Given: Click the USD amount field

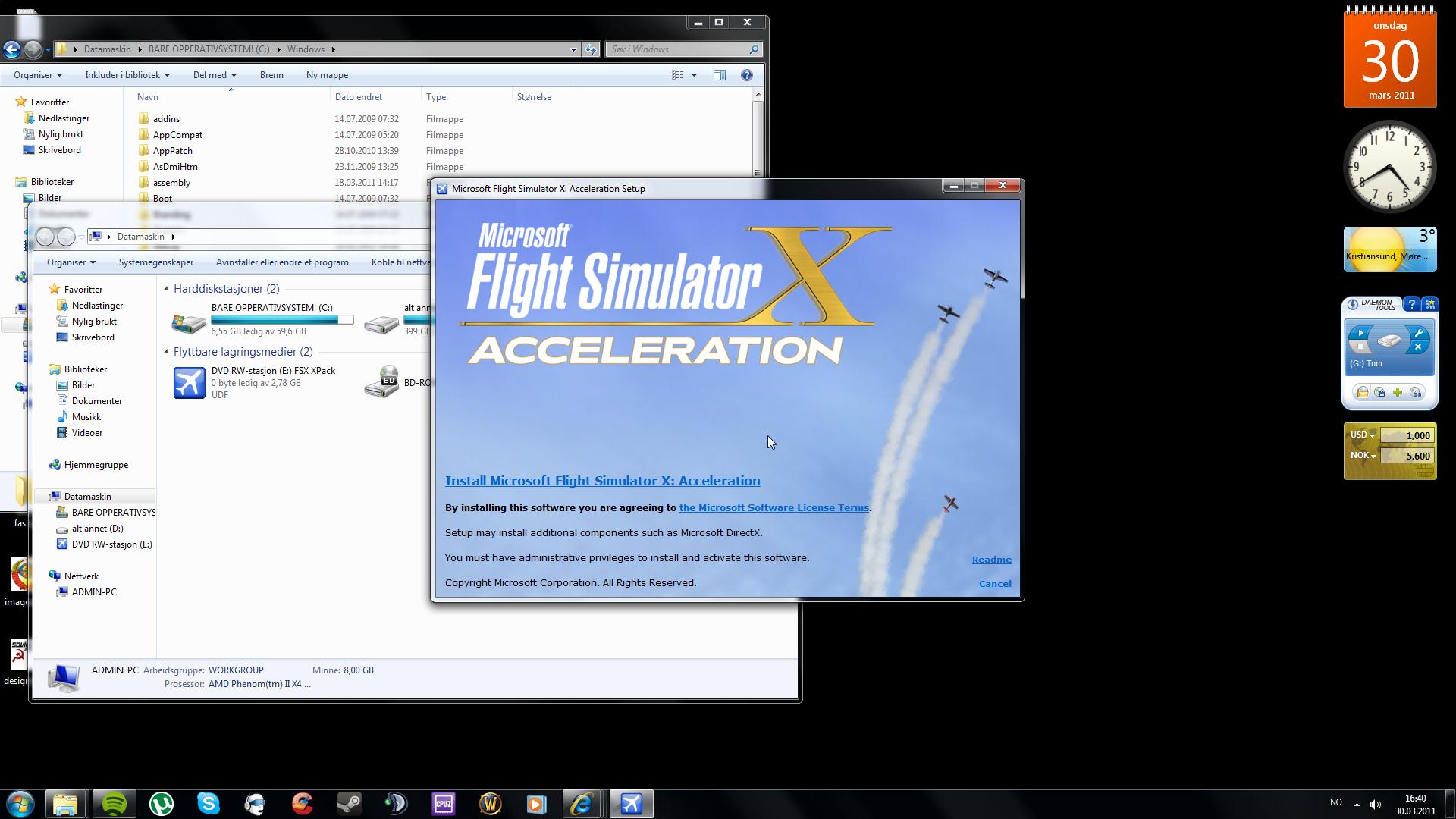Looking at the screenshot, I should point(1407,435).
